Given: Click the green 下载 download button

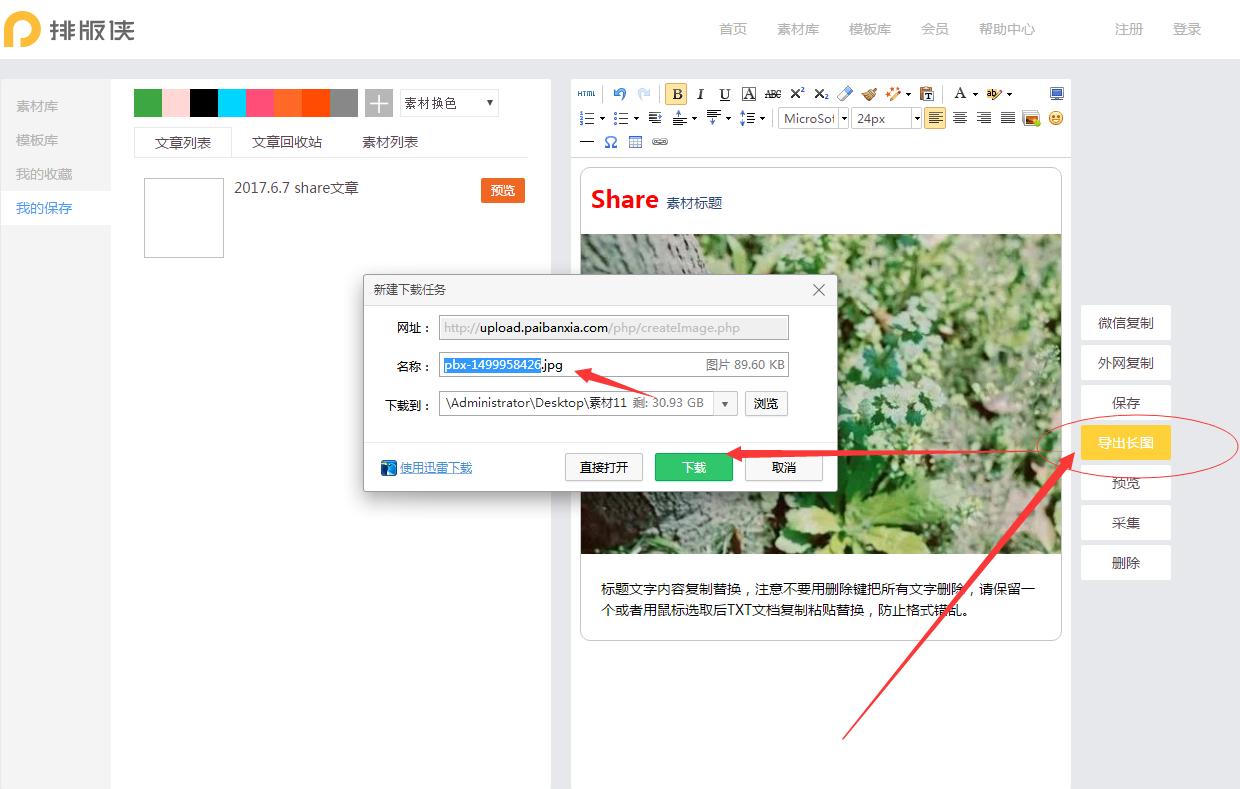Looking at the screenshot, I should tap(694, 467).
